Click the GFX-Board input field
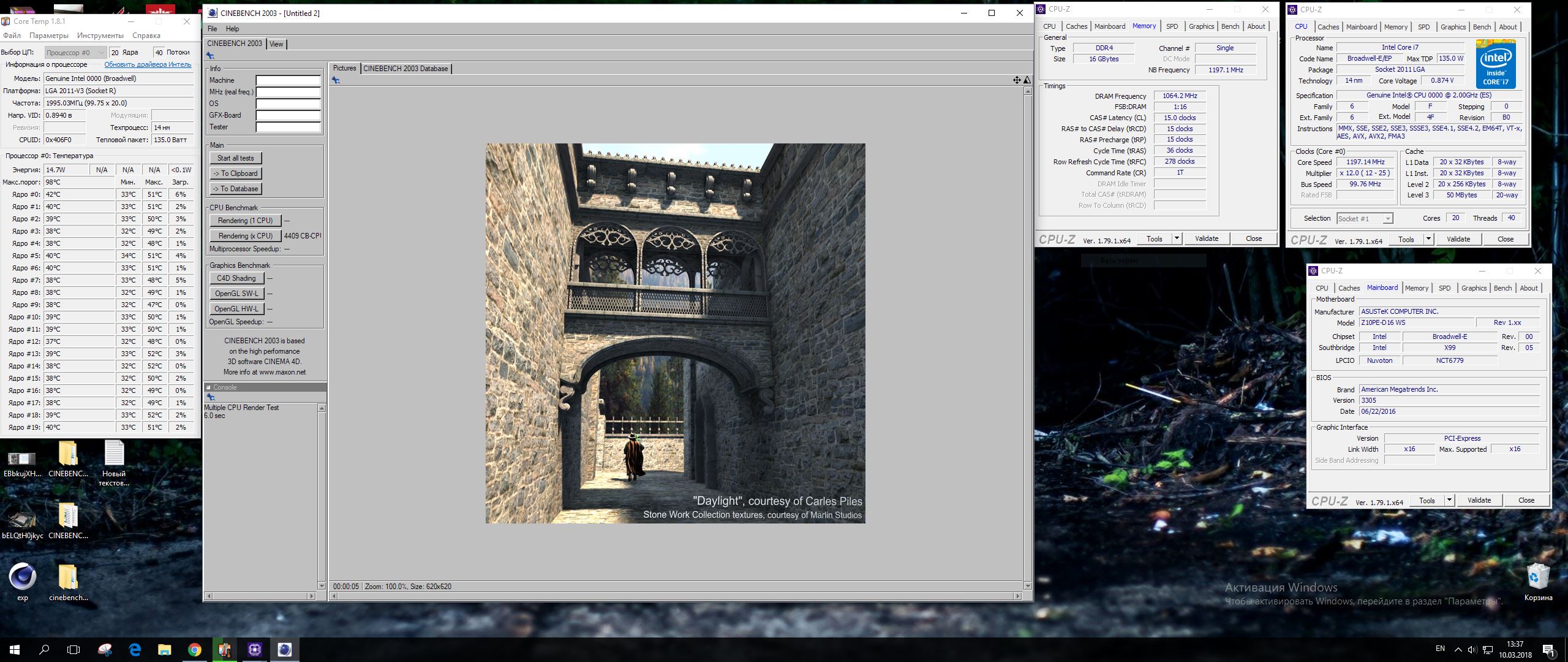Viewport: 1568px width, 662px height. tap(288, 115)
